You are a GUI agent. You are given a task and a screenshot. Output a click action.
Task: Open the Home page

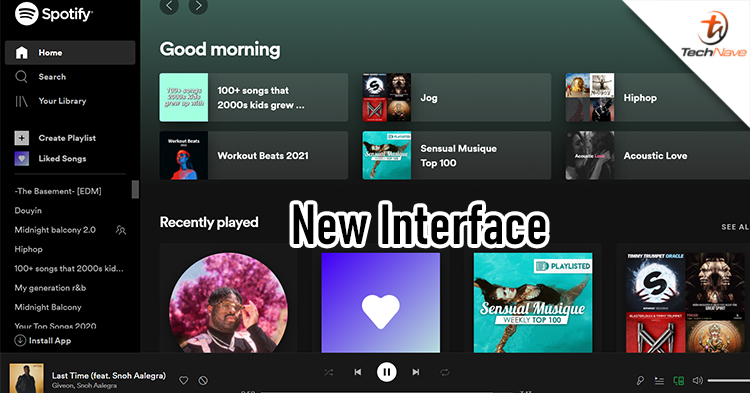coord(70,53)
